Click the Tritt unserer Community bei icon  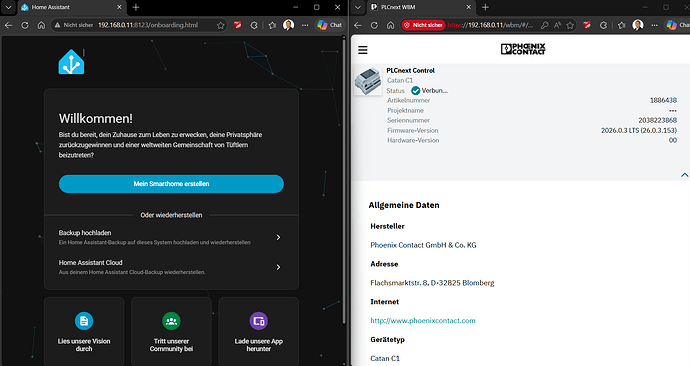(171, 321)
